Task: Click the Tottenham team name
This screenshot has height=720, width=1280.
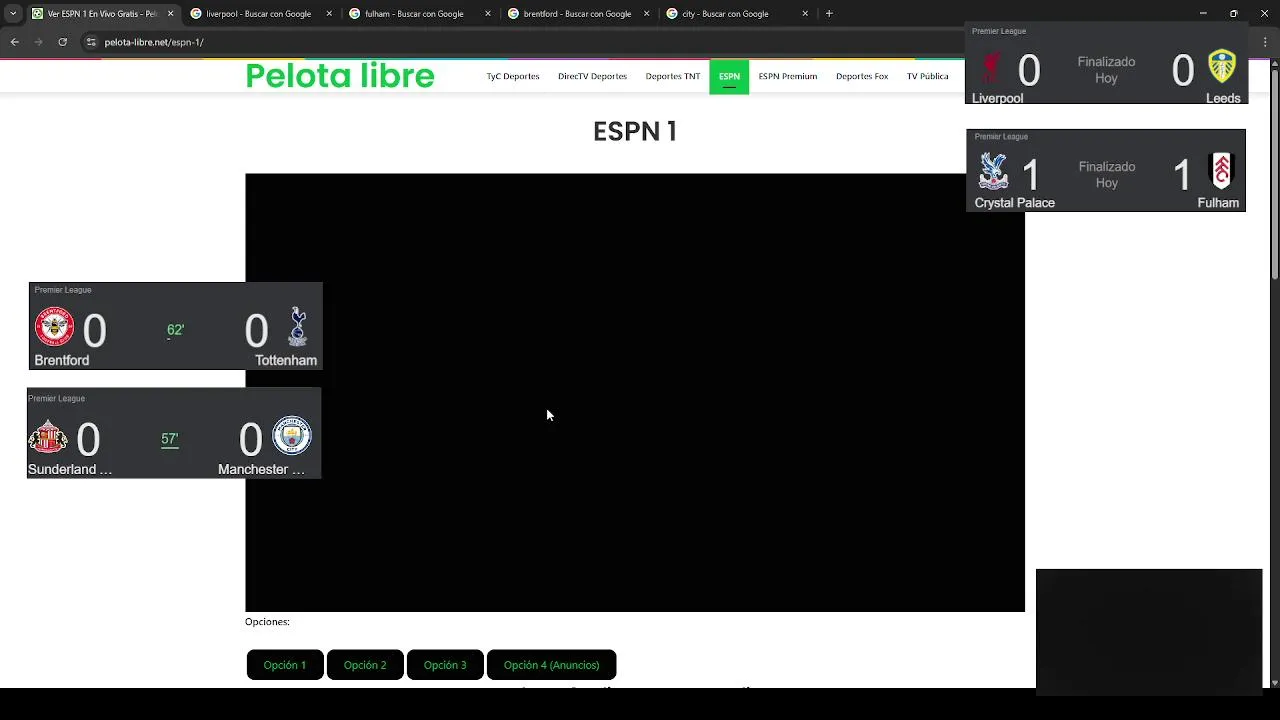Action: pyautogui.click(x=286, y=360)
